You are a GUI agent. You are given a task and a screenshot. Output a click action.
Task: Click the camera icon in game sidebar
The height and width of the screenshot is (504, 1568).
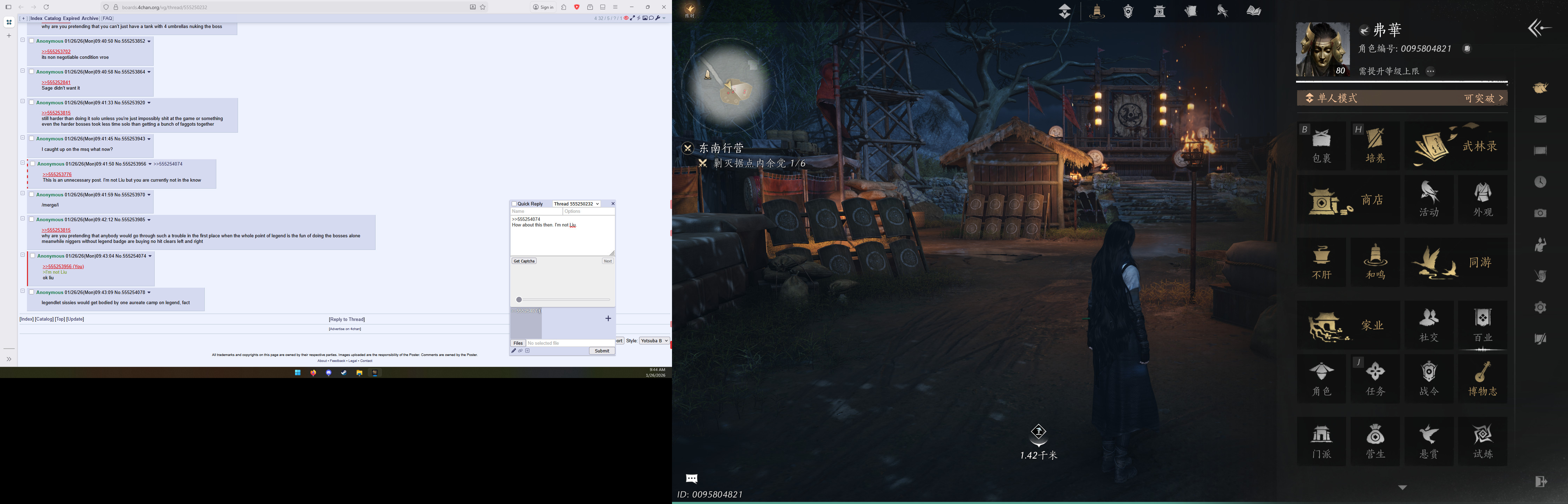[x=1540, y=213]
